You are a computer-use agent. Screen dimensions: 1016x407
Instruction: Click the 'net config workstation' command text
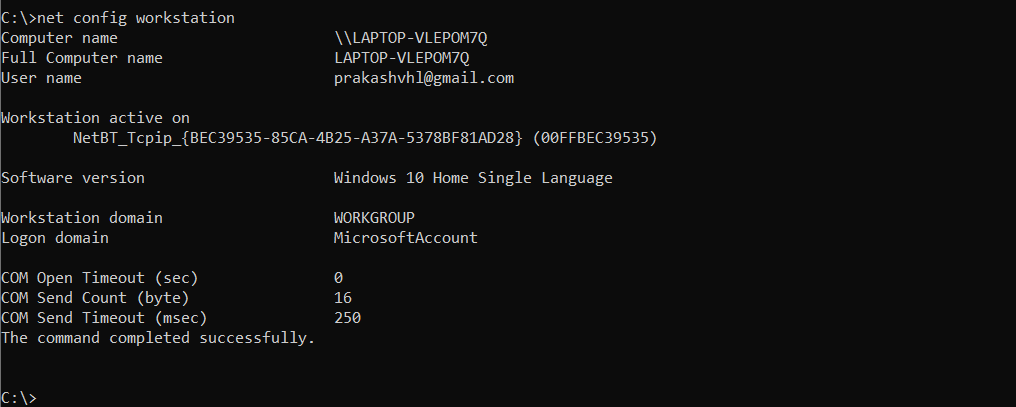136,18
